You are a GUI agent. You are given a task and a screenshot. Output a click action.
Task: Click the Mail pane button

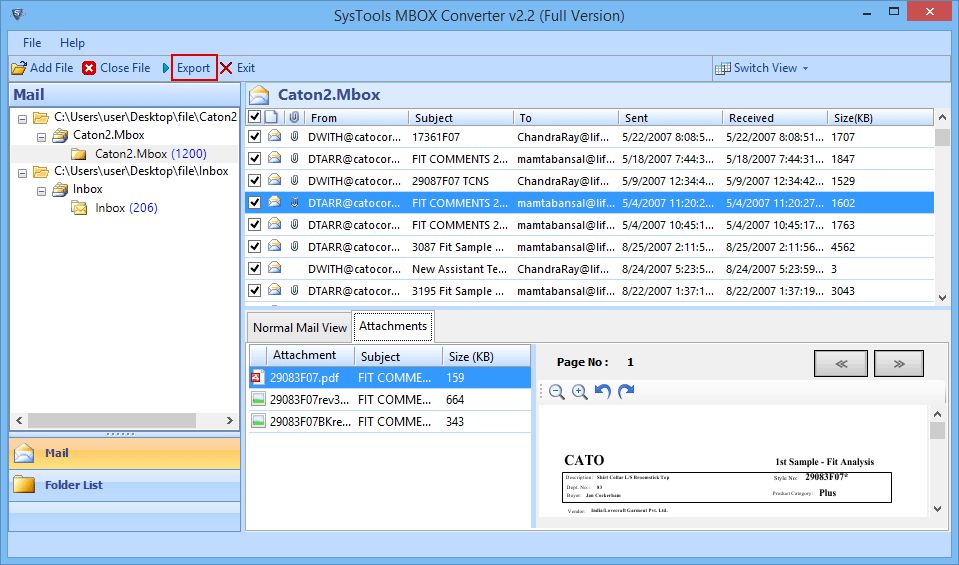(125, 453)
